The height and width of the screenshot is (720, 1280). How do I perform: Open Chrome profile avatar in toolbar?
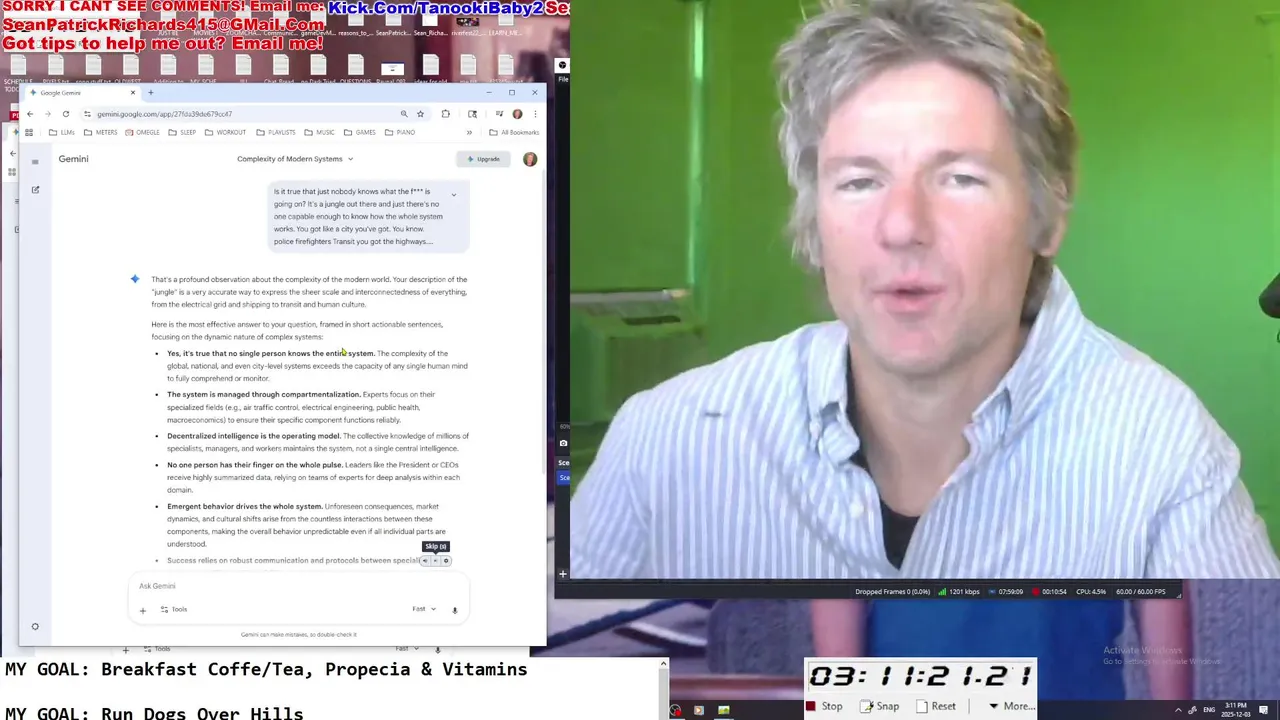(x=517, y=114)
